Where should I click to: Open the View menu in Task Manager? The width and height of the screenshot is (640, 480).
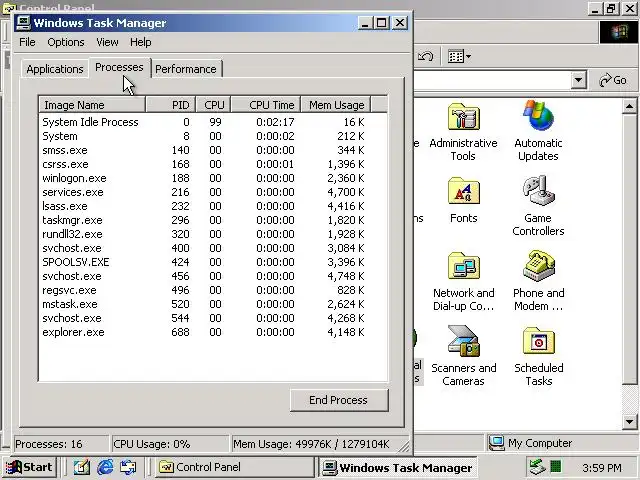(x=107, y=42)
